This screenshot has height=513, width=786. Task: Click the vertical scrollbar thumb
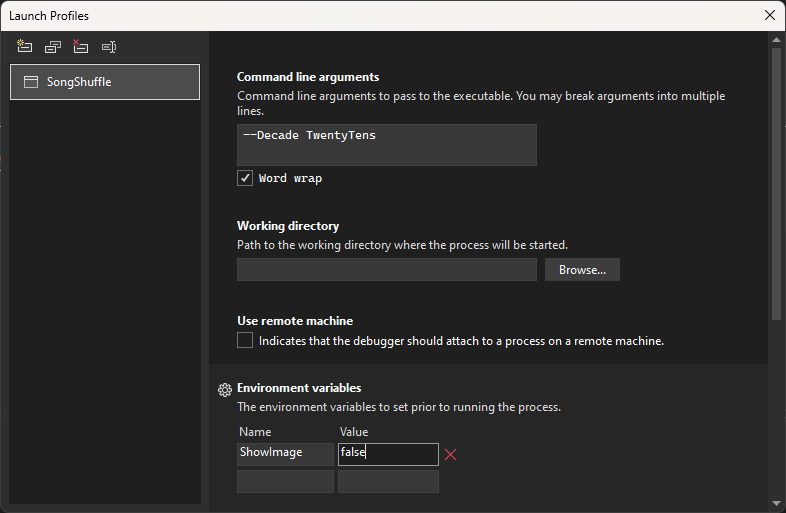click(776, 184)
